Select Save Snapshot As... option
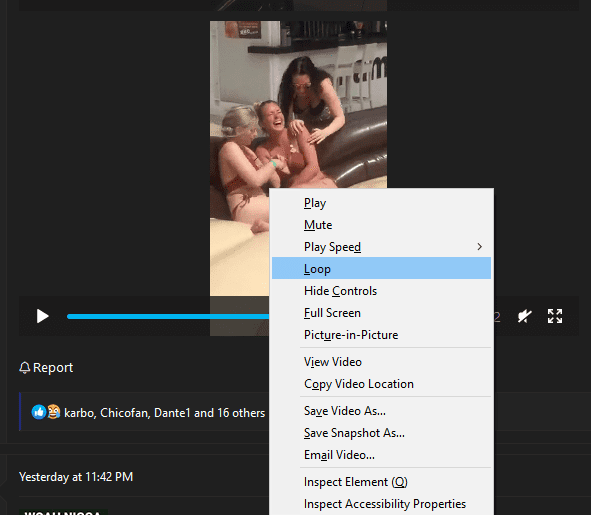This screenshot has height=515, width=591. click(x=381, y=433)
